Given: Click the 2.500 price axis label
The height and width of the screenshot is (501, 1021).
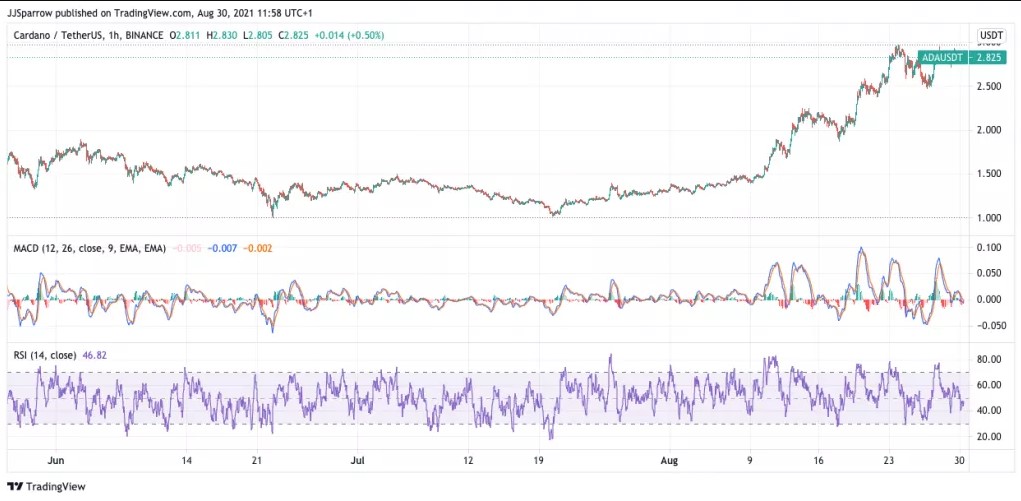Looking at the screenshot, I should point(988,86).
